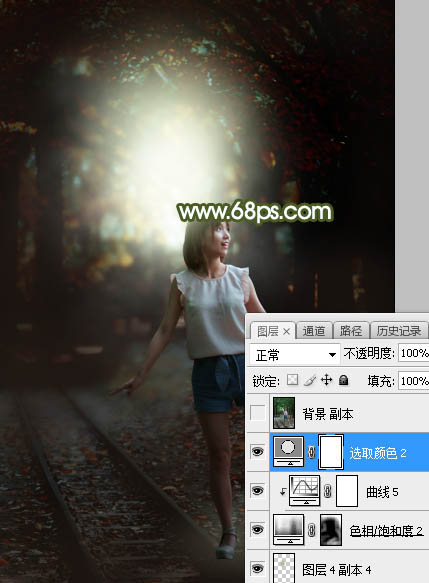Toggle visibility of 色相/饱和度 2 layer
This screenshot has width=429, height=583.
click(258, 530)
